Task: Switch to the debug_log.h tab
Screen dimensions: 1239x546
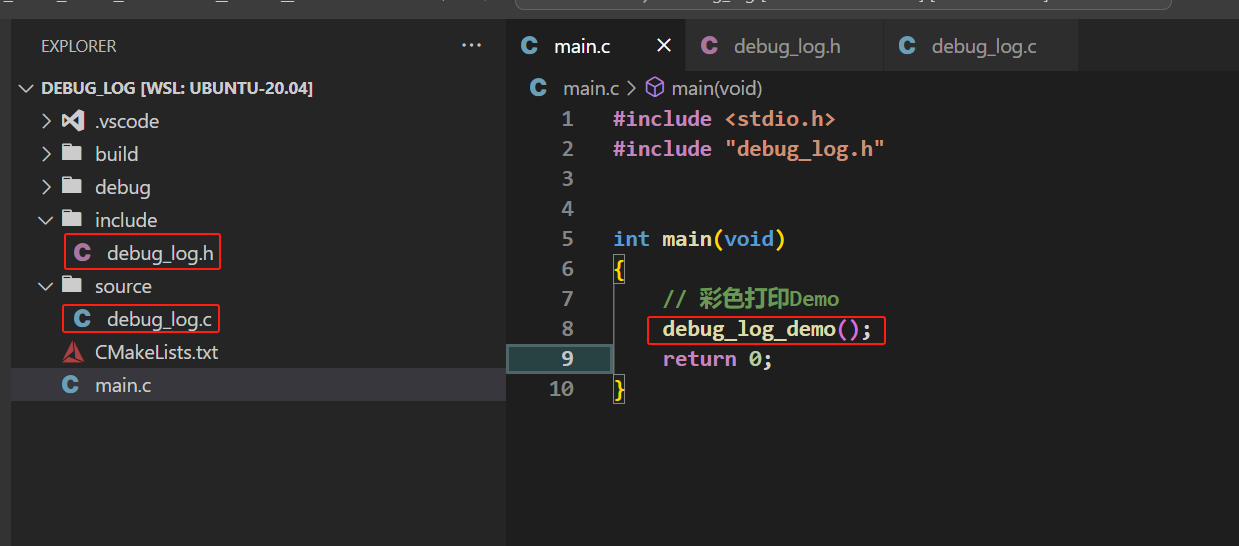Action: 786,46
